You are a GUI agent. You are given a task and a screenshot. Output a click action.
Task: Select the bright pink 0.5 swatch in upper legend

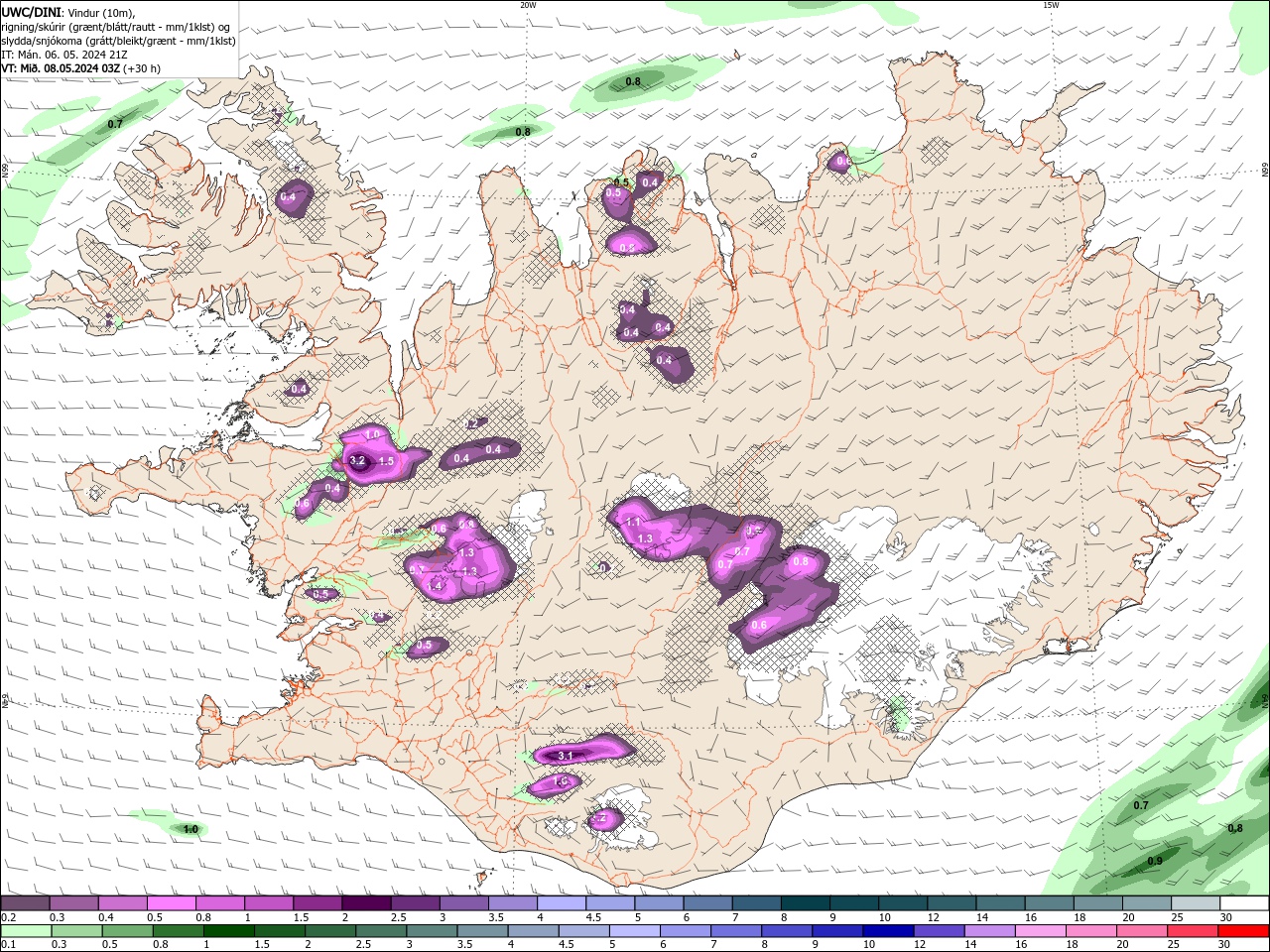[x=171, y=903]
